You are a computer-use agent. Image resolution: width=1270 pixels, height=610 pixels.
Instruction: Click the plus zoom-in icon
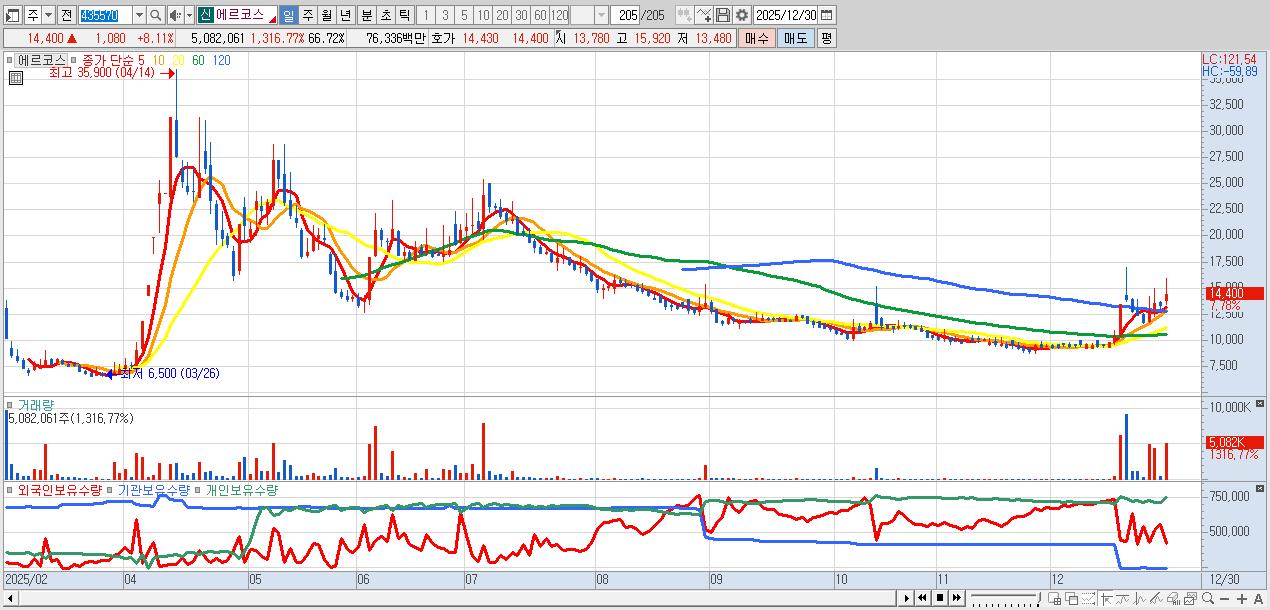tap(1242, 599)
